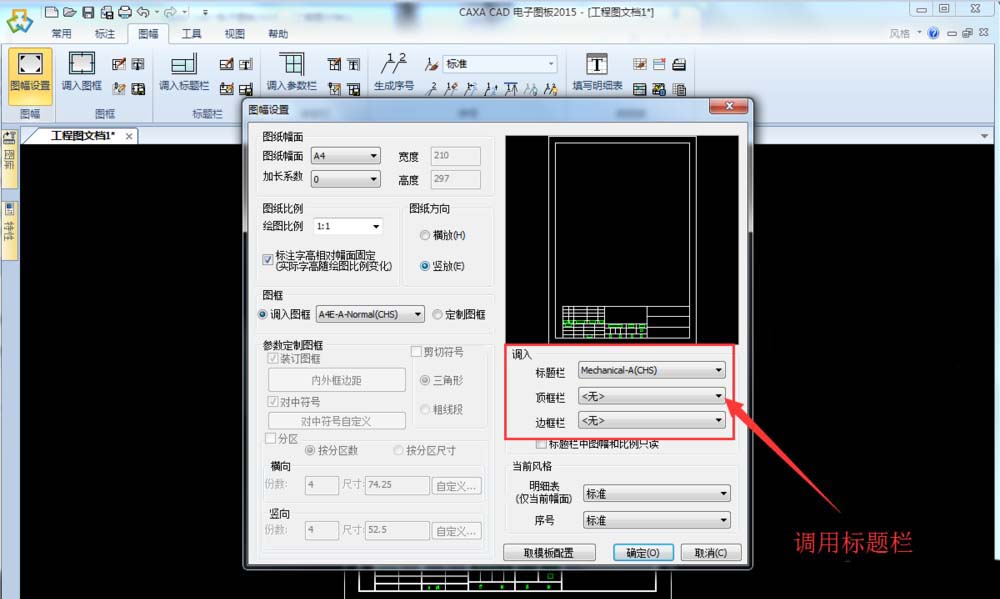Open the ribbon 标准 serial style dropdown
Viewport: 1000px width, 599px height.
point(499,64)
